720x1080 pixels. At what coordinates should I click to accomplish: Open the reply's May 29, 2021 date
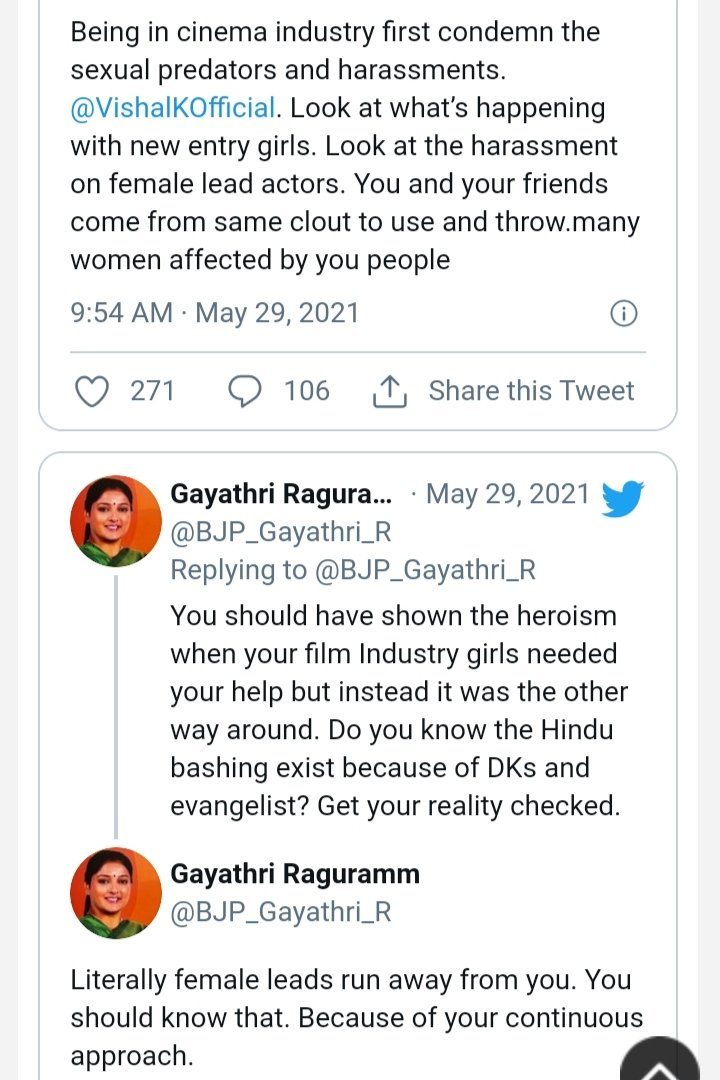(x=508, y=494)
